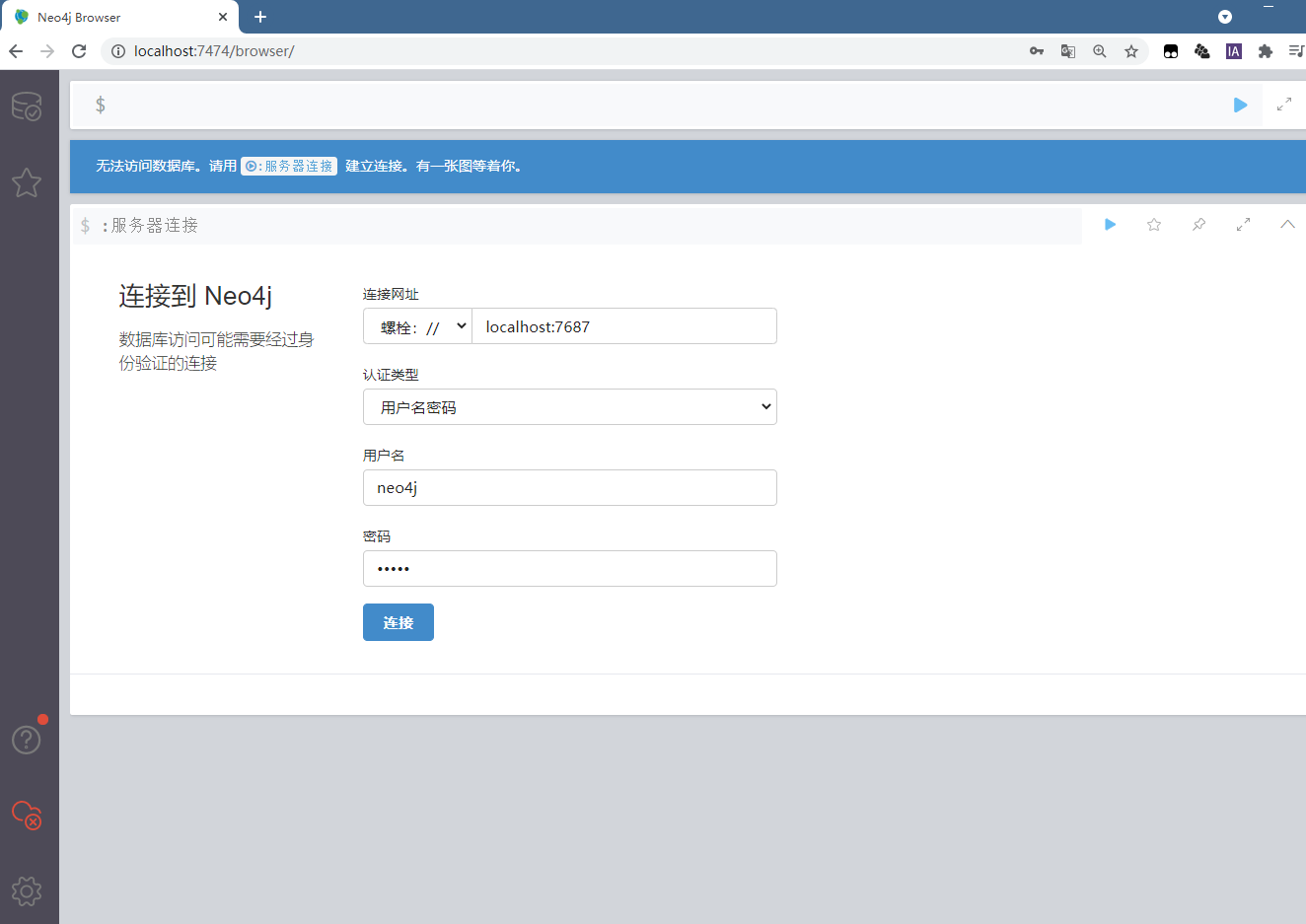This screenshot has height=924, width=1306.
Task: Open the Database Information sidebar panel
Action: 27,106
